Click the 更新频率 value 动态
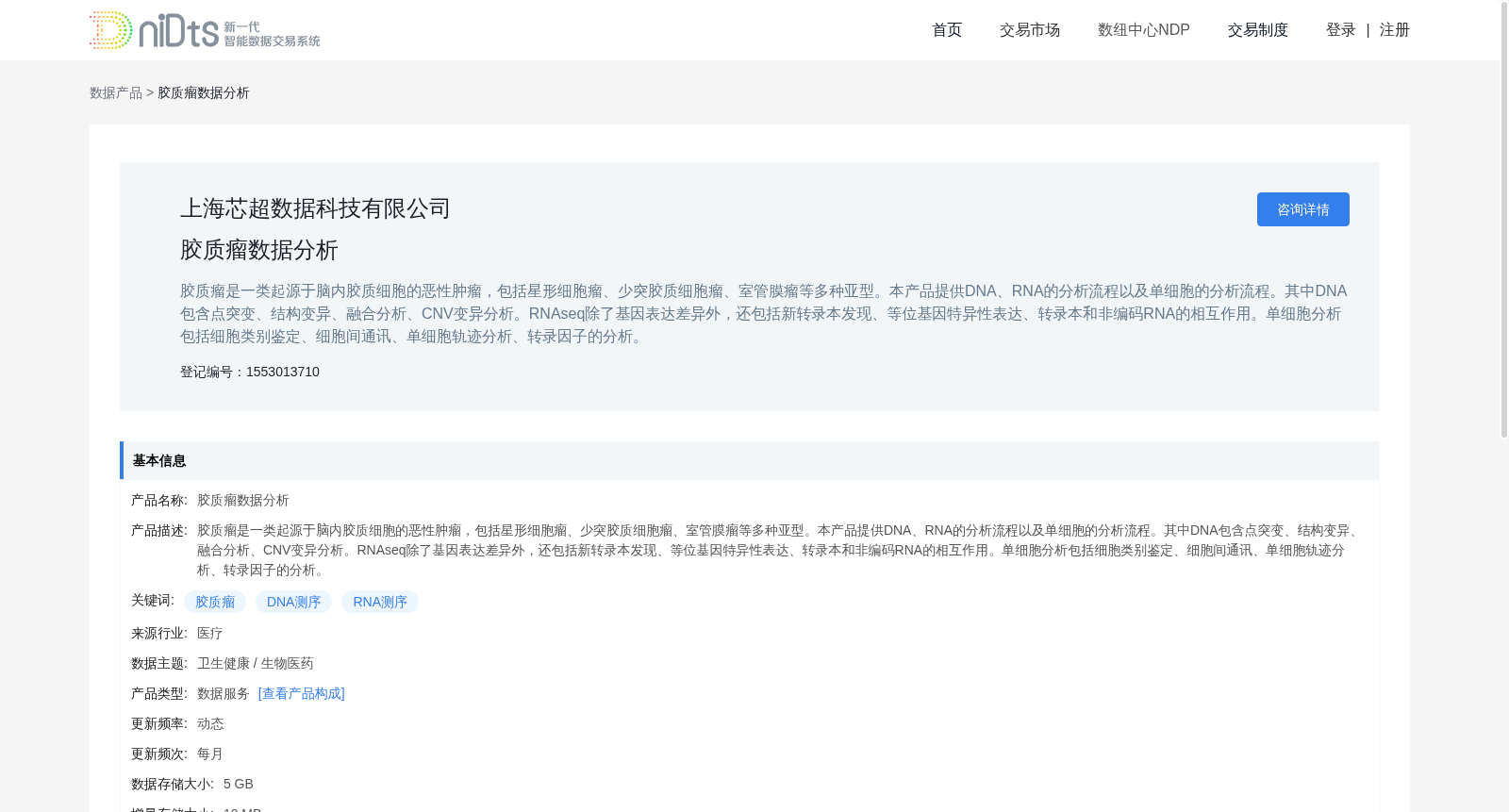 pos(210,723)
